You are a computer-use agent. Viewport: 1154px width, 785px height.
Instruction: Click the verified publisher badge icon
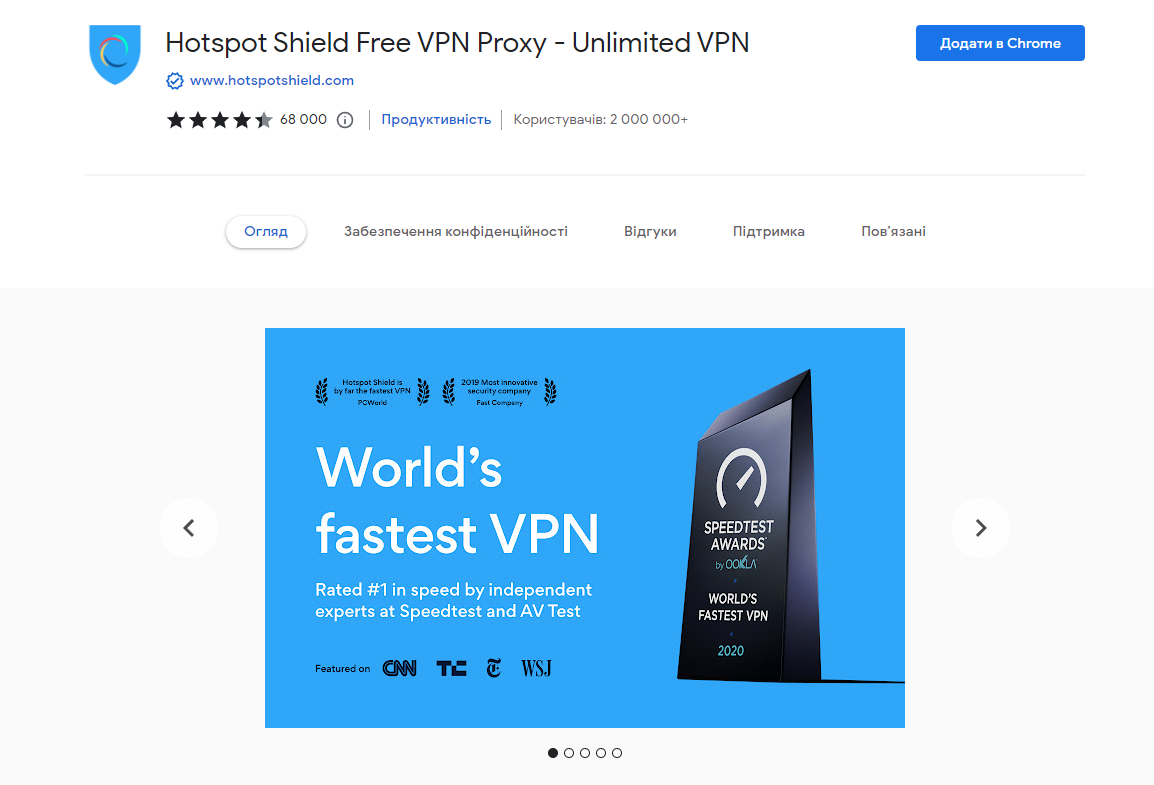coord(174,81)
